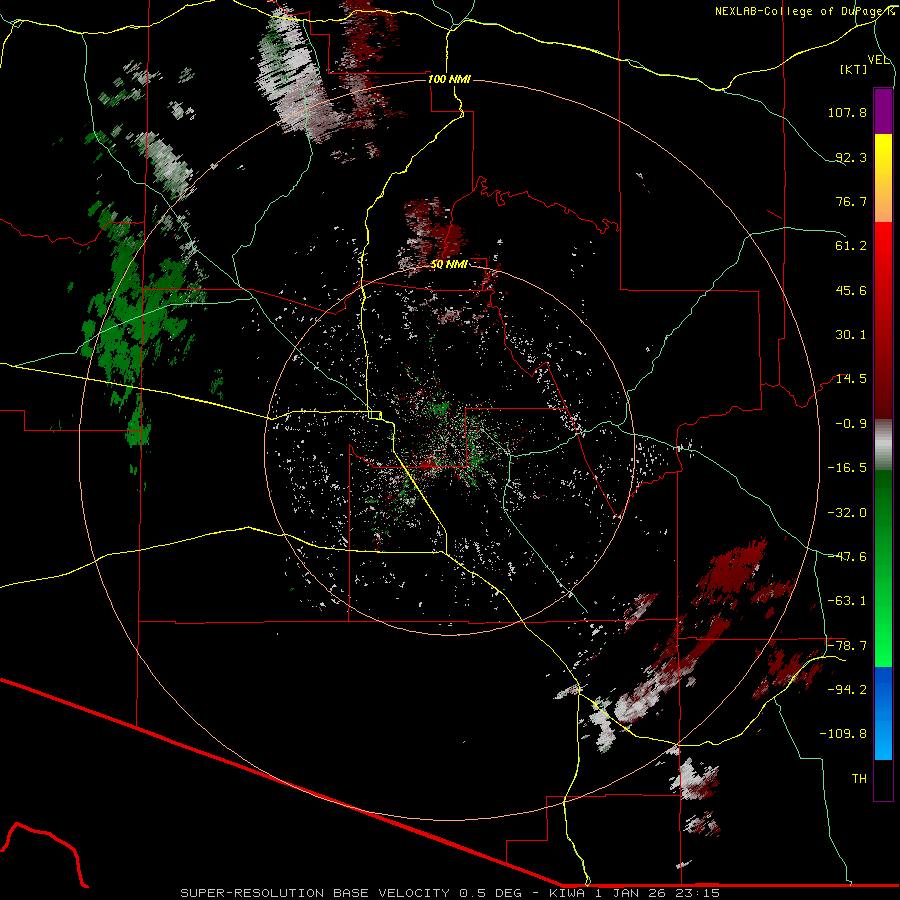
Task: Click the 61.2 velocity scale value
Action: [x=851, y=246]
